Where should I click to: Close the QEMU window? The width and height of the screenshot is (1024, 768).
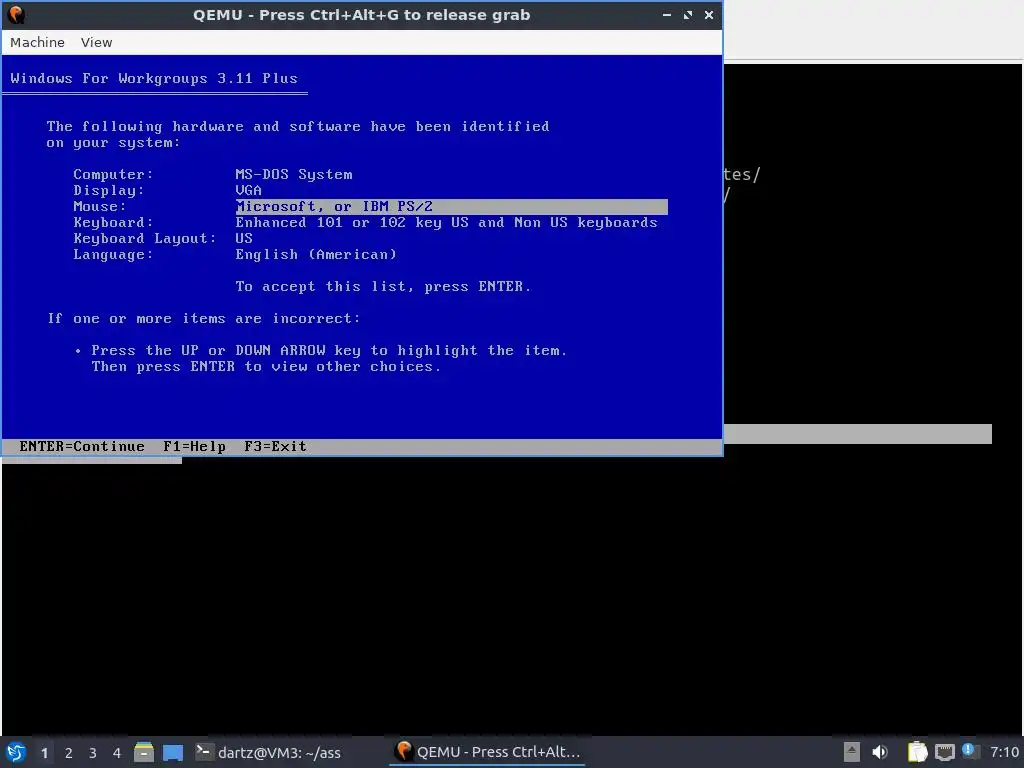(x=709, y=14)
